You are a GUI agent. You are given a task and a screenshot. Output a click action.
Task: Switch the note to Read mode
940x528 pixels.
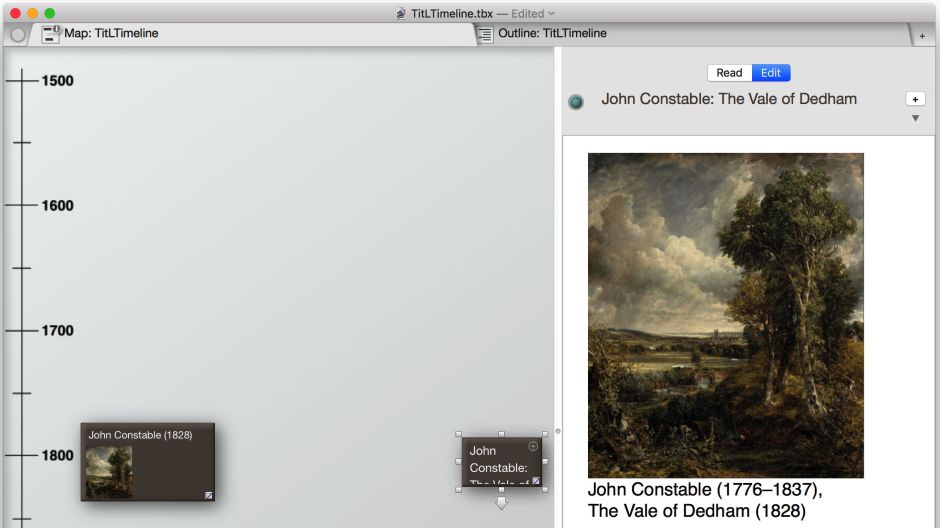729,73
